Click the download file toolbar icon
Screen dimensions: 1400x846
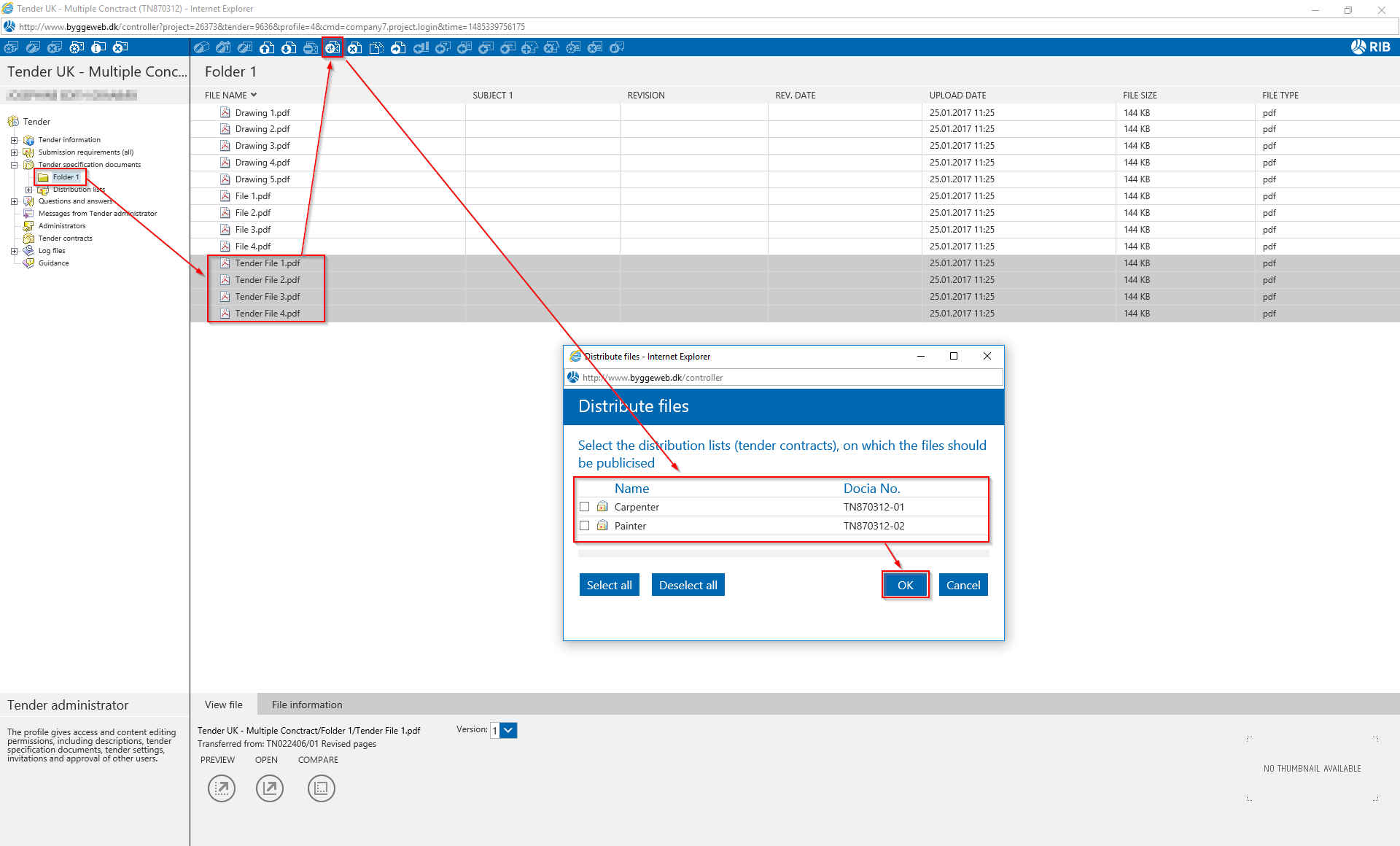tap(289, 47)
